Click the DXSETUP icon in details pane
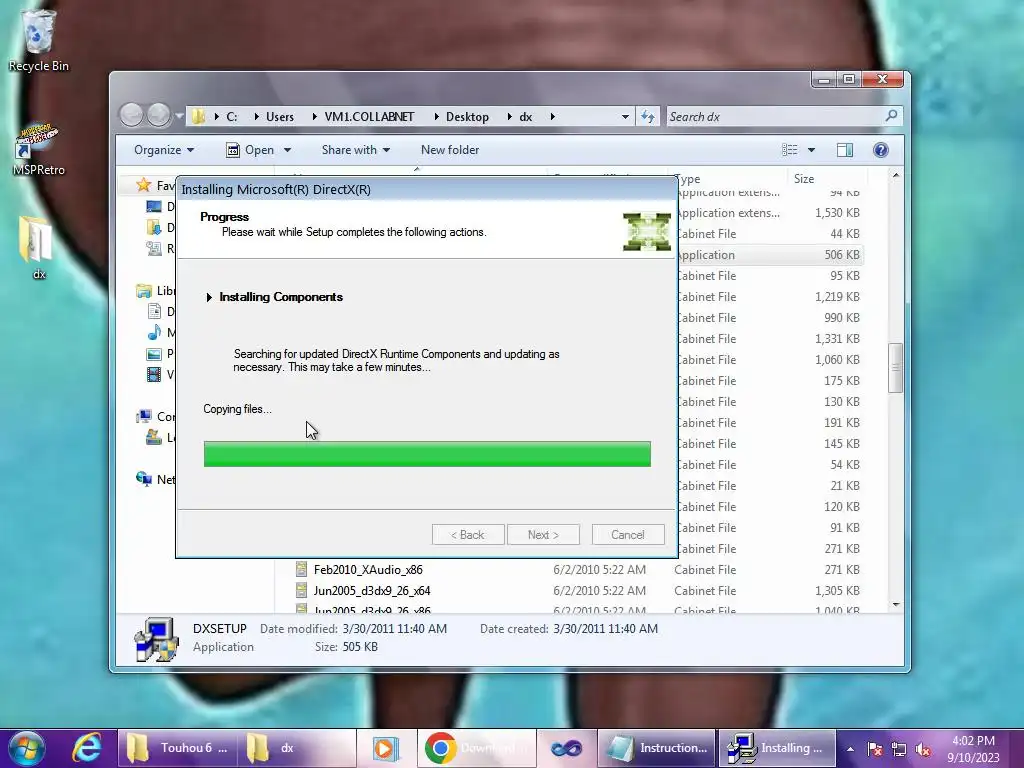The image size is (1024, 768). pyautogui.click(x=156, y=639)
